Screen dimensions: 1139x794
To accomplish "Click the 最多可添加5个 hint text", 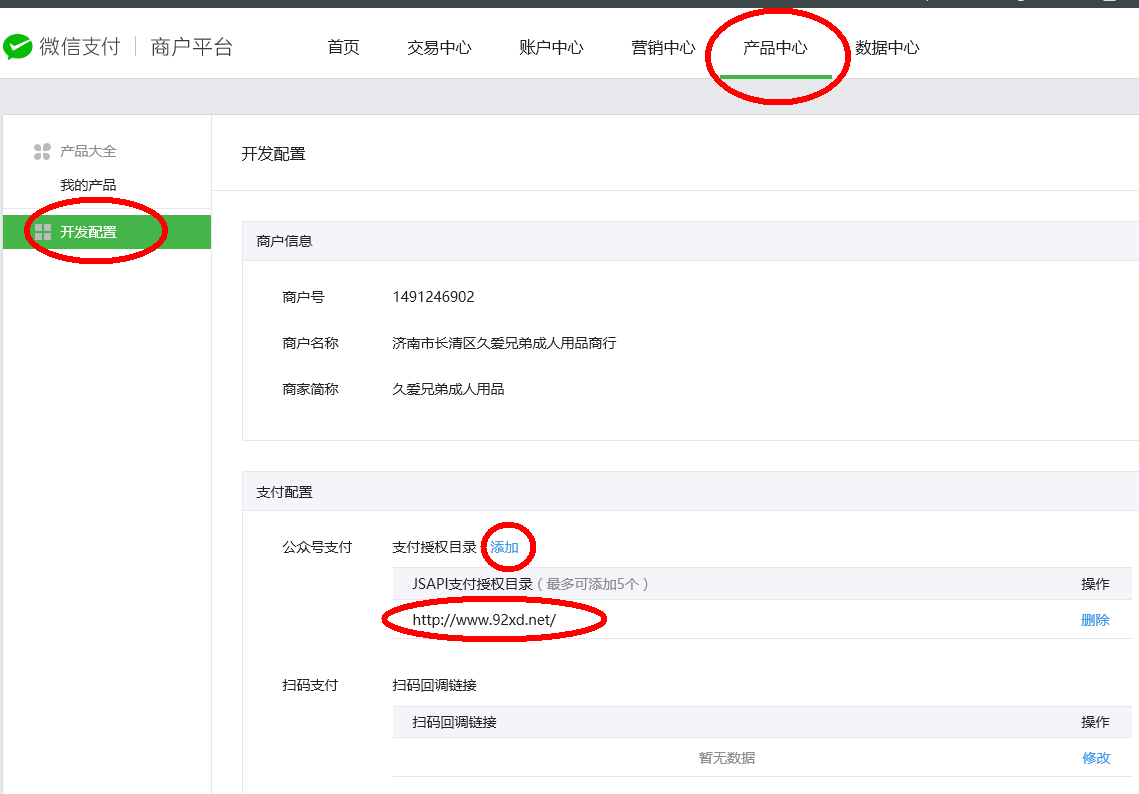I will point(593,584).
